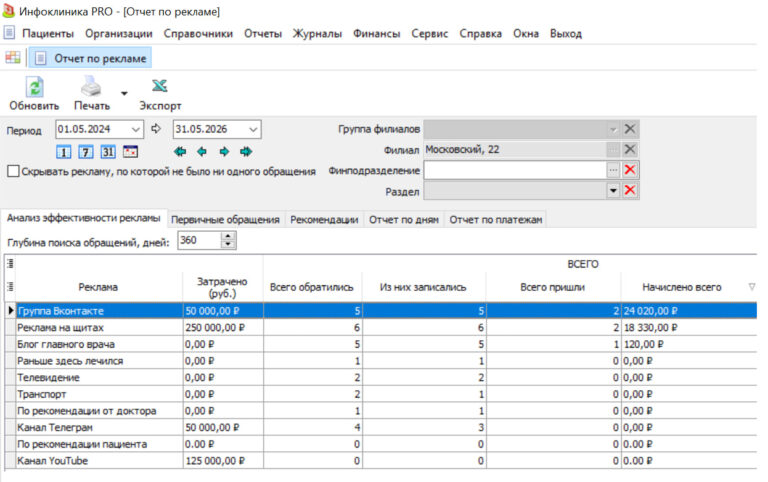Open the Справочники menu
Image resolution: width=768 pixels, height=482 pixels.
pos(198,34)
